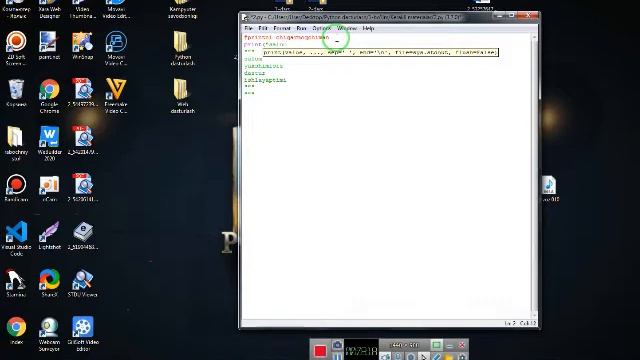Select the PDF file icon beside Google Chrome
Viewport: 640px width, 360px height.
[82, 93]
